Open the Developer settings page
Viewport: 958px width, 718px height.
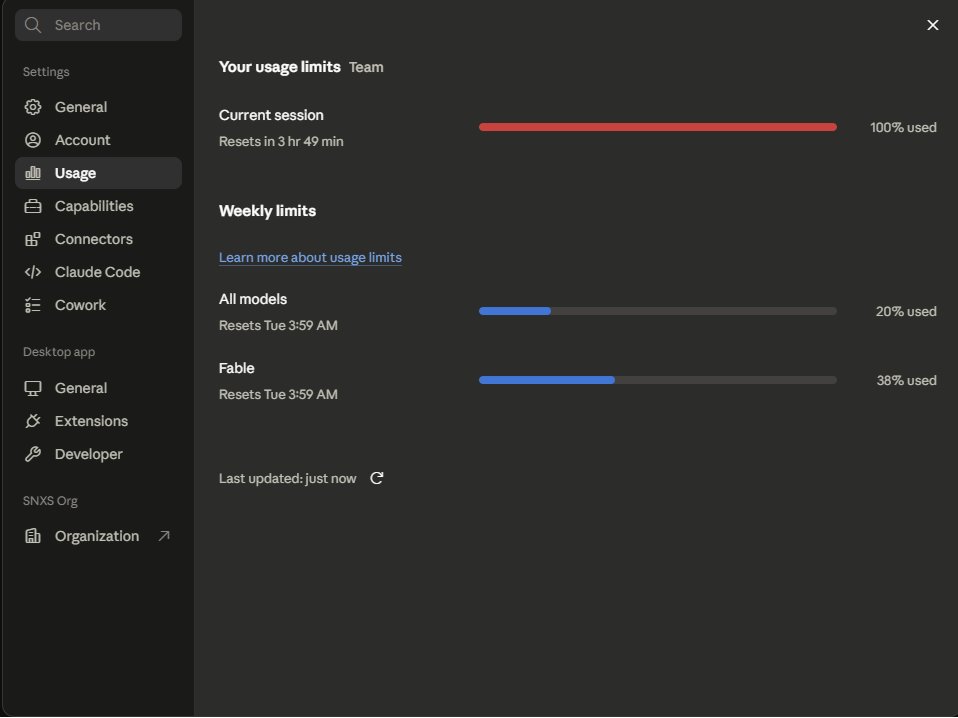(x=98, y=454)
